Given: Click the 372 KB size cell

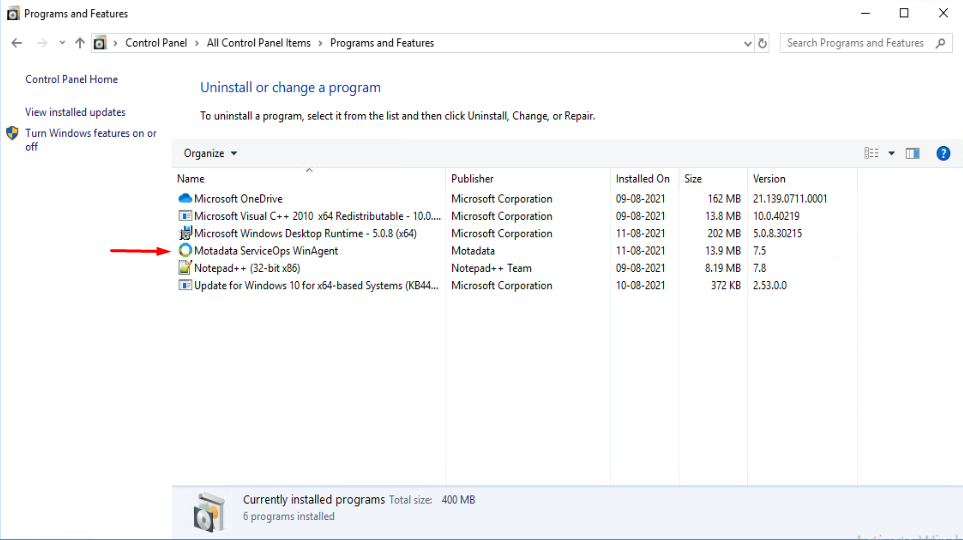Looking at the screenshot, I should (x=726, y=286).
